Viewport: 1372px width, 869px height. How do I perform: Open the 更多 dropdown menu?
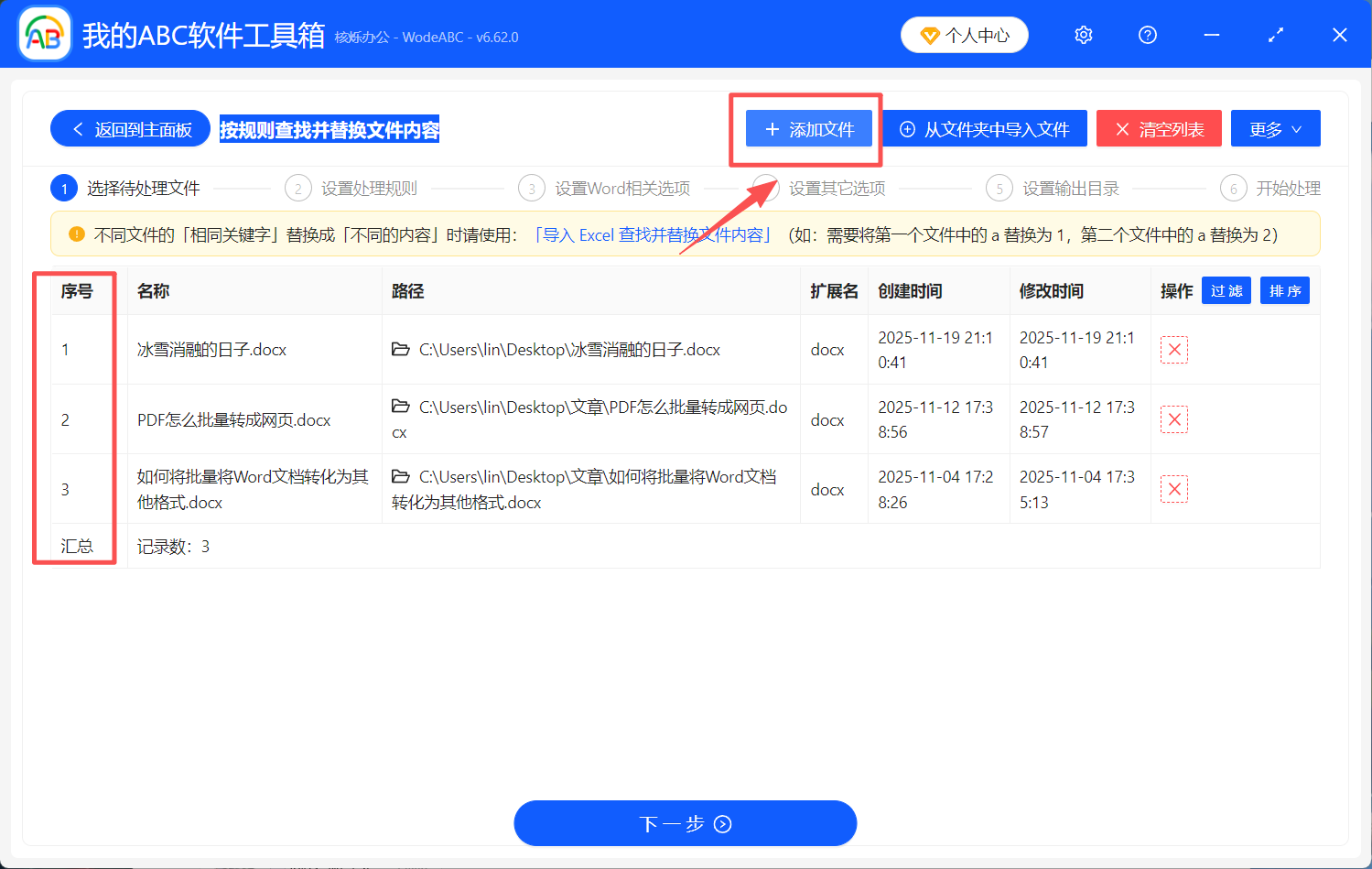click(x=1275, y=128)
